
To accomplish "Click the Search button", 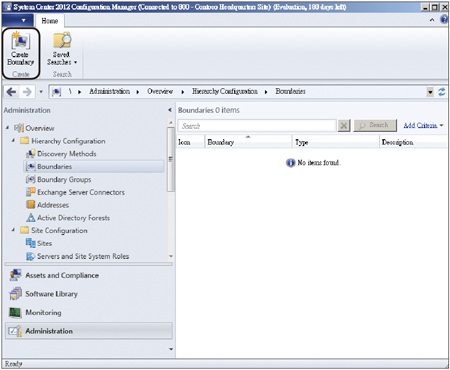I will tap(375, 125).
